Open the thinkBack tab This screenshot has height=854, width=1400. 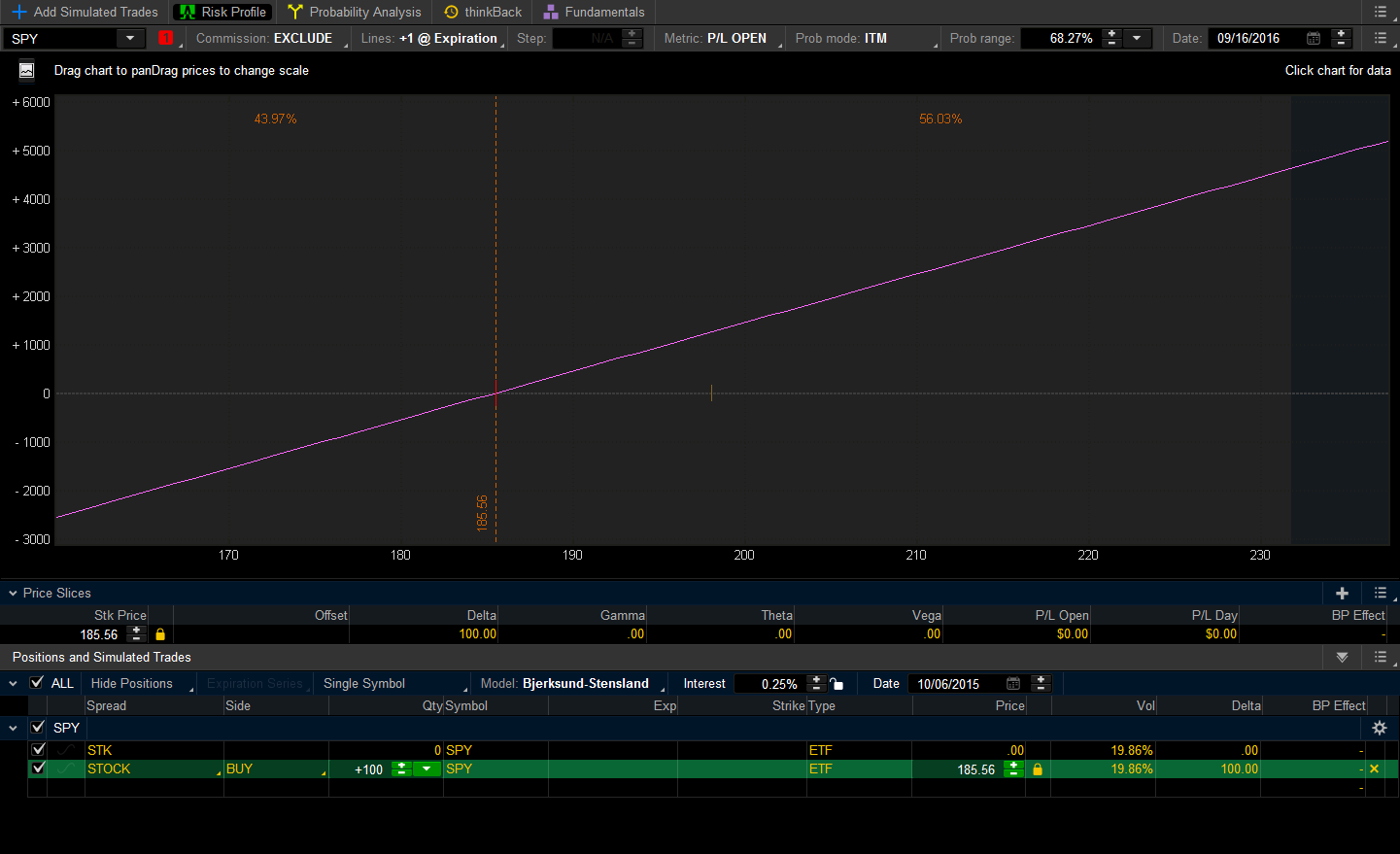[x=482, y=12]
